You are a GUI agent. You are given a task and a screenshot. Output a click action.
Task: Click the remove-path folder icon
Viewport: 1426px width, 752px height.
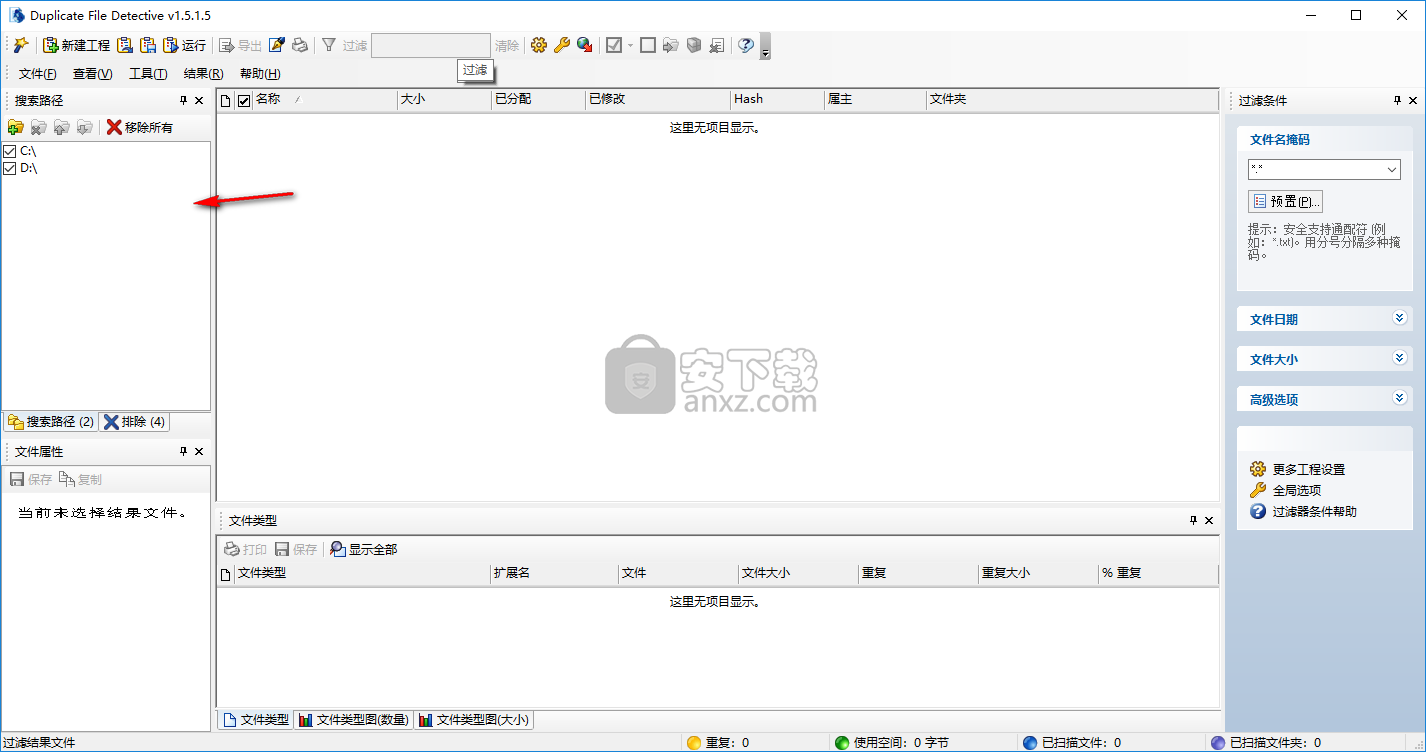point(39,127)
